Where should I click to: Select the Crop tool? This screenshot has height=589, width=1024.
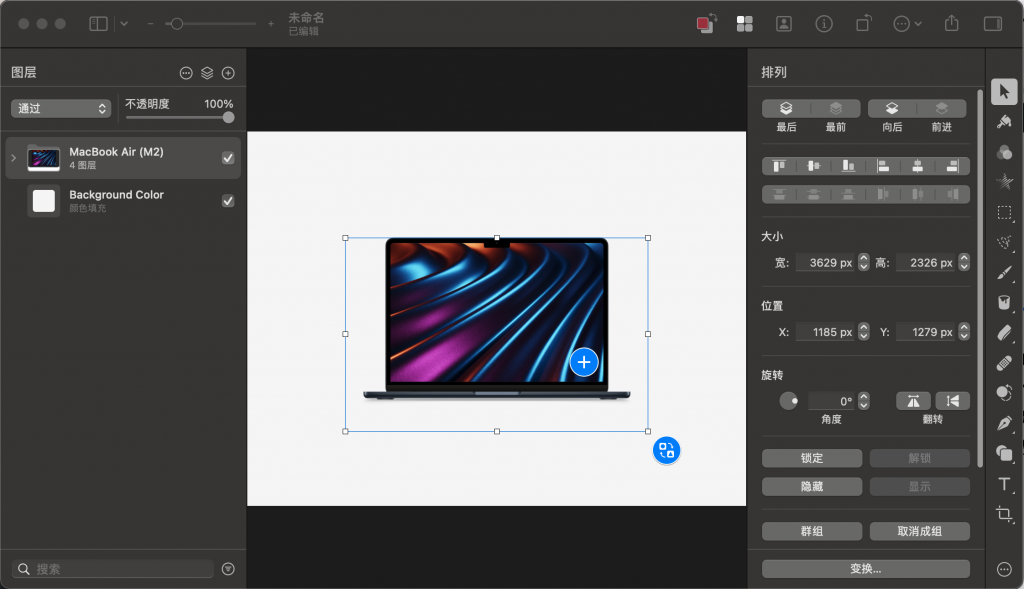click(x=1004, y=515)
